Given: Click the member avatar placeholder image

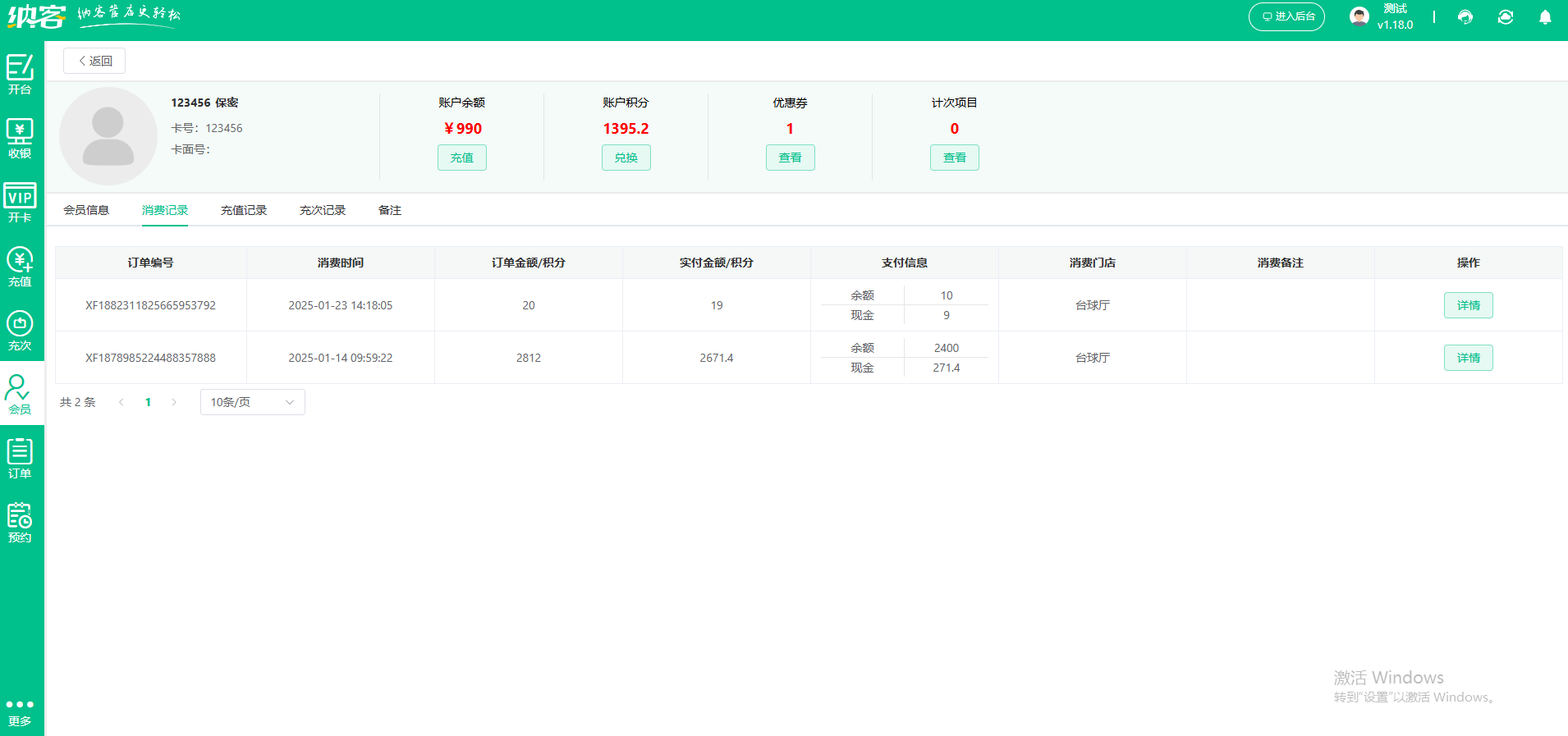Looking at the screenshot, I should (108, 136).
